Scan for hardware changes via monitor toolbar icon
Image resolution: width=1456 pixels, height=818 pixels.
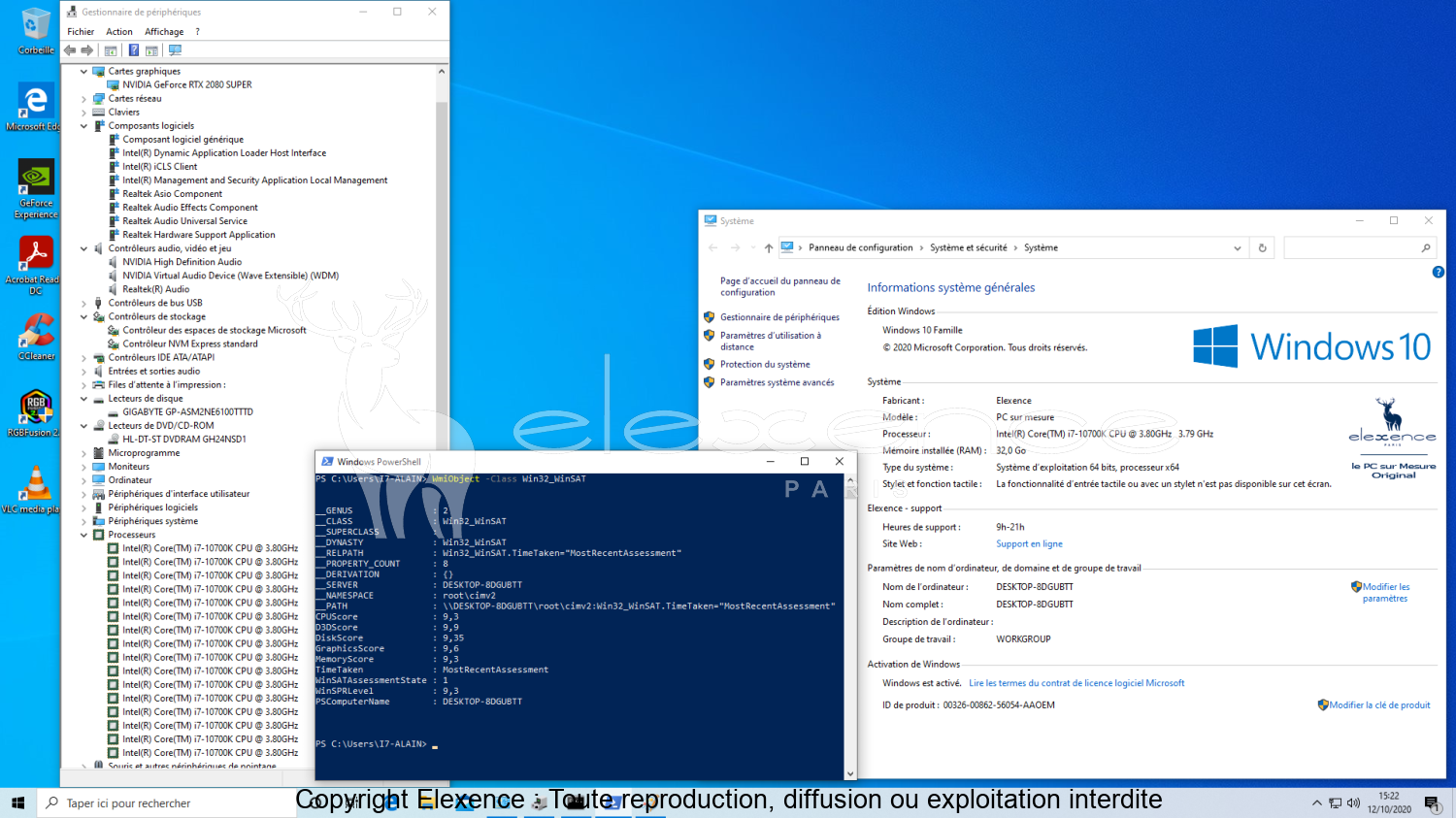click(x=176, y=50)
